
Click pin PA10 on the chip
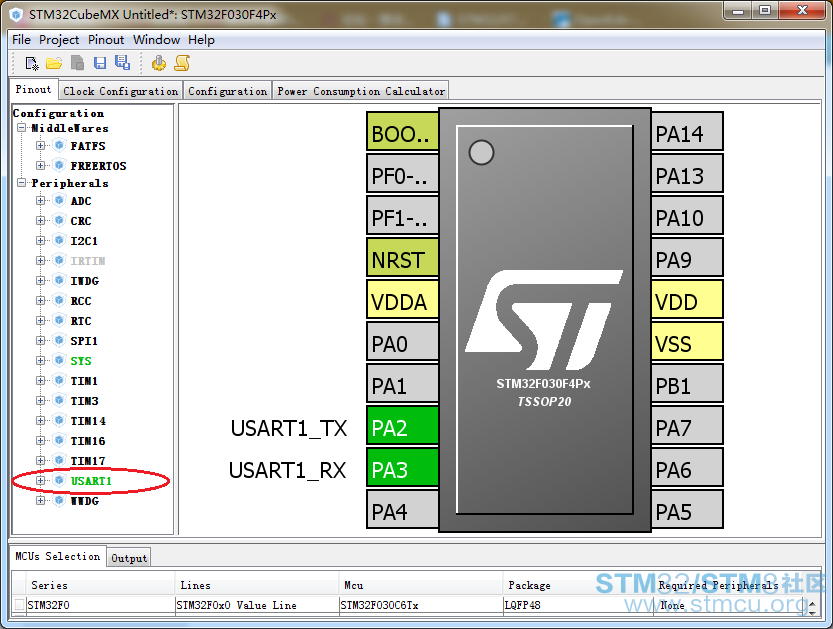[687, 216]
